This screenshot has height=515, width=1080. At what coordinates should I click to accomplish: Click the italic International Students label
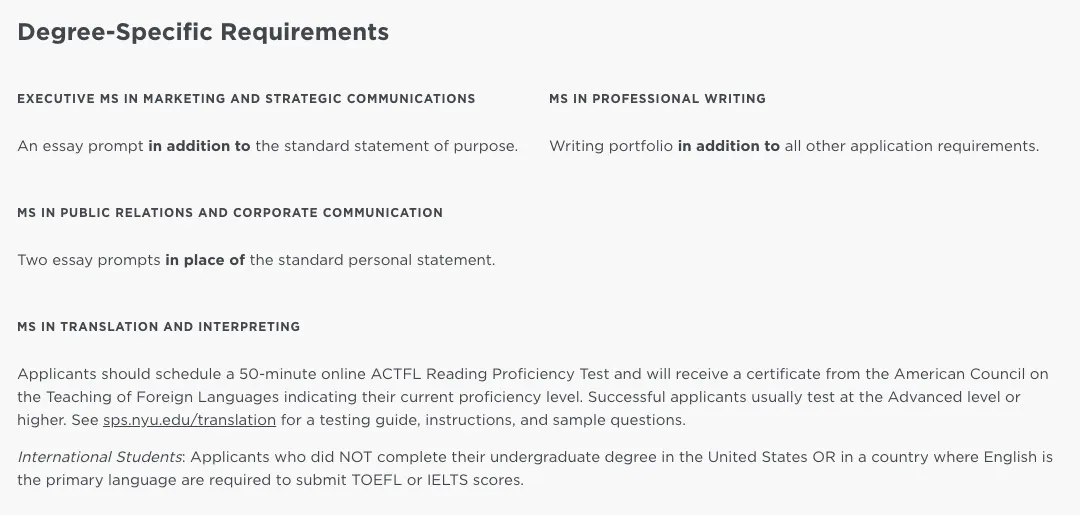pos(99,457)
